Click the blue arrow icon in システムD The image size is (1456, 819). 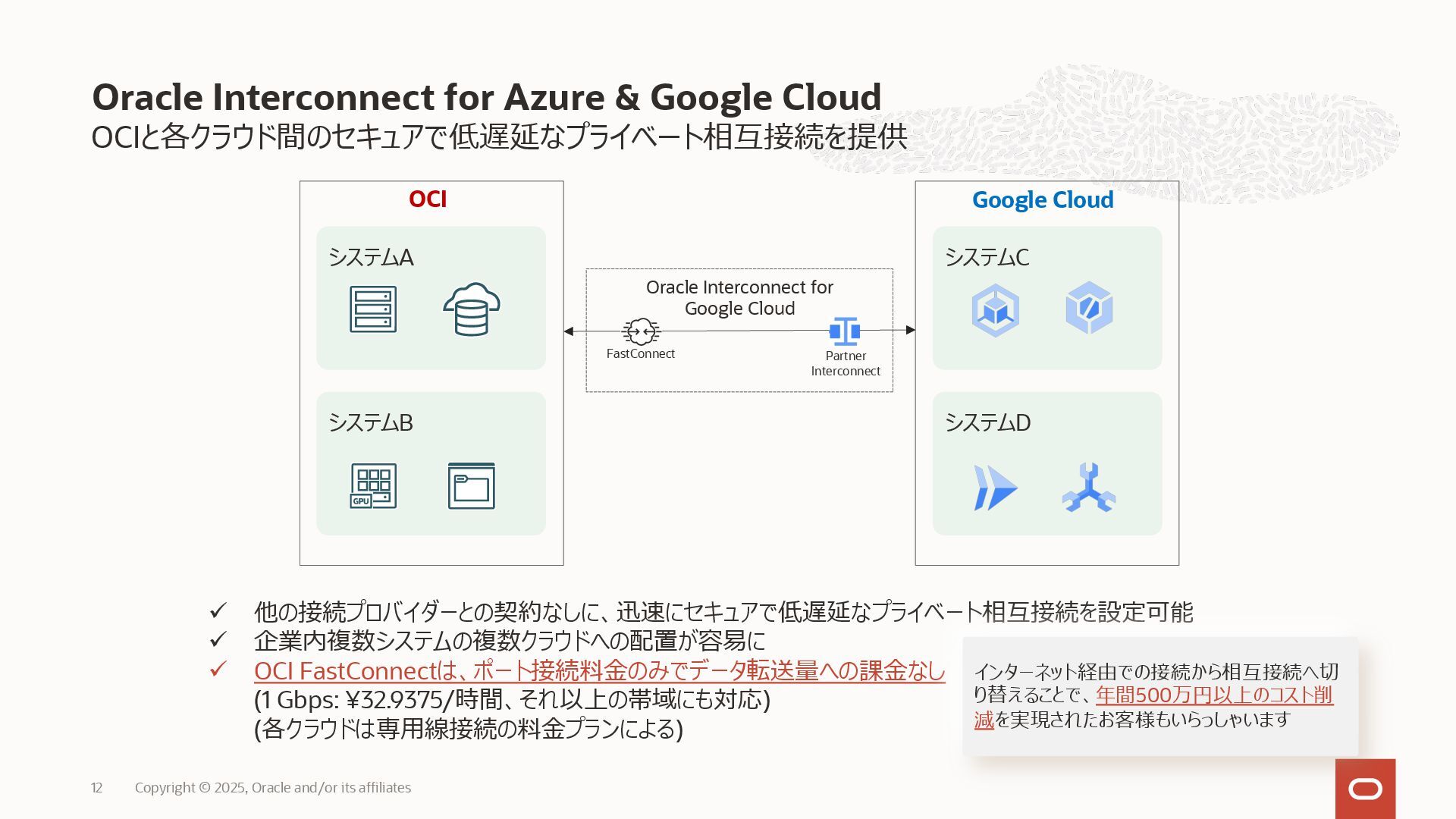(994, 488)
